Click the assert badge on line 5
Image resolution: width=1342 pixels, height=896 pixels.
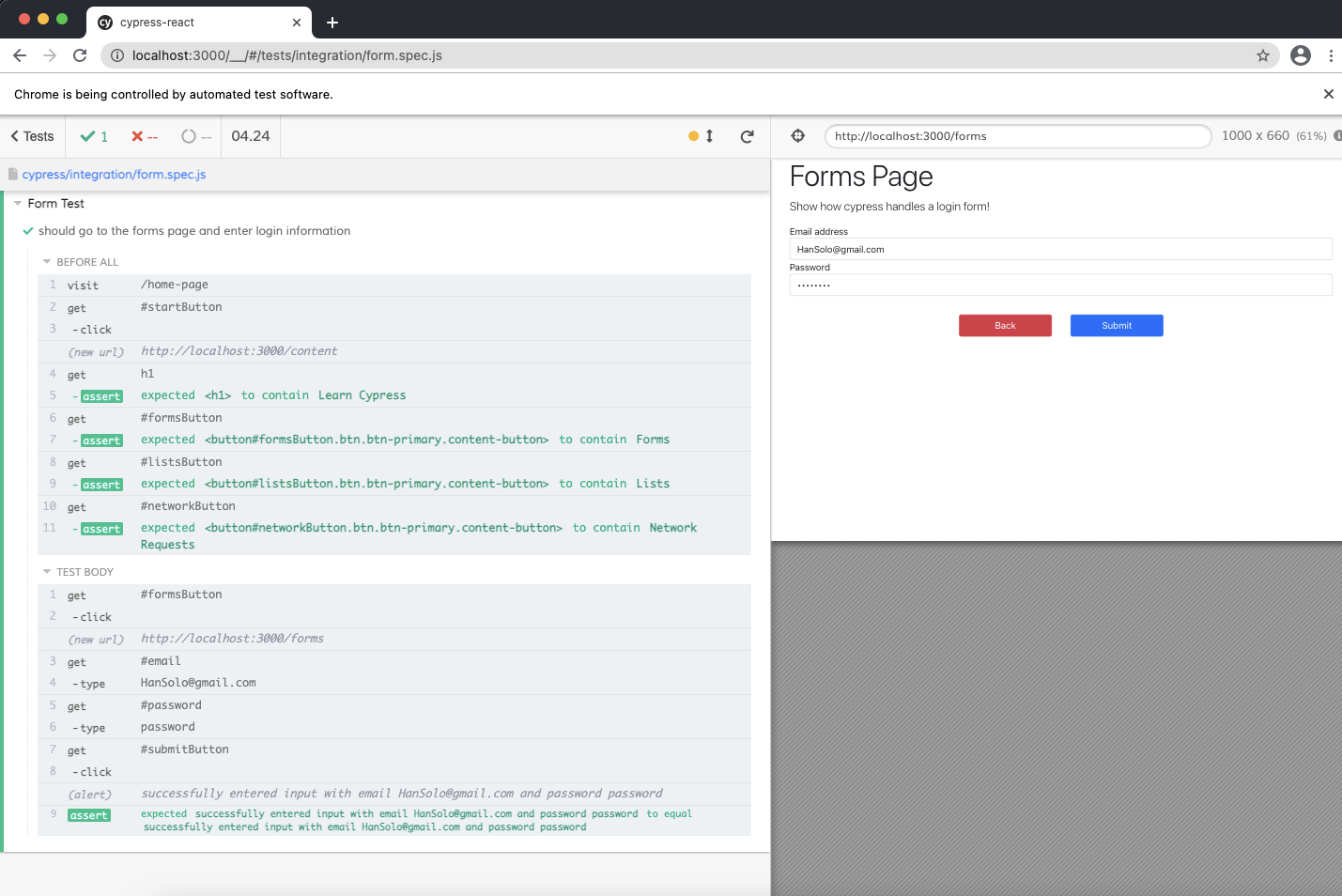pos(100,395)
